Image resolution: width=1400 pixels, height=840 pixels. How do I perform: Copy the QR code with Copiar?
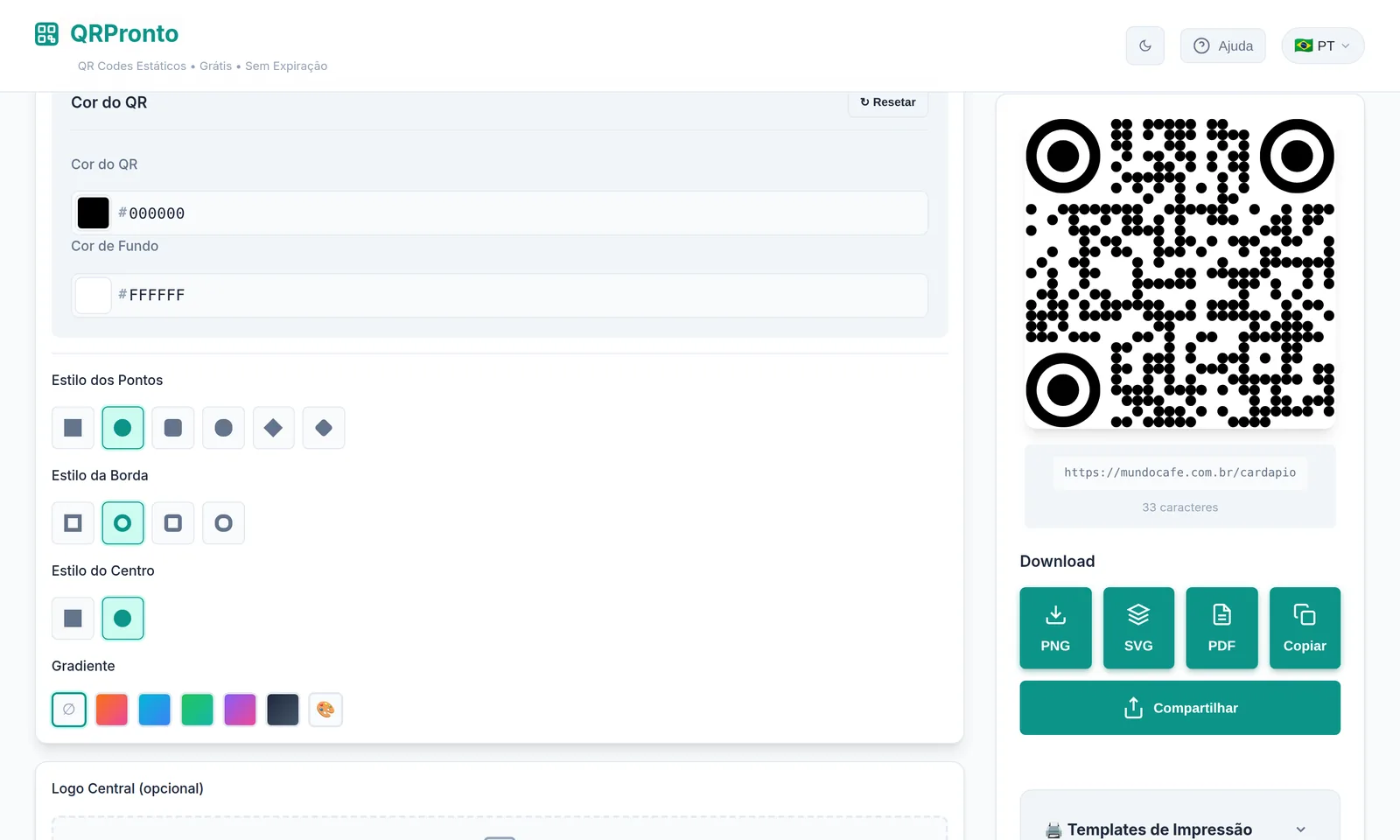[1305, 628]
